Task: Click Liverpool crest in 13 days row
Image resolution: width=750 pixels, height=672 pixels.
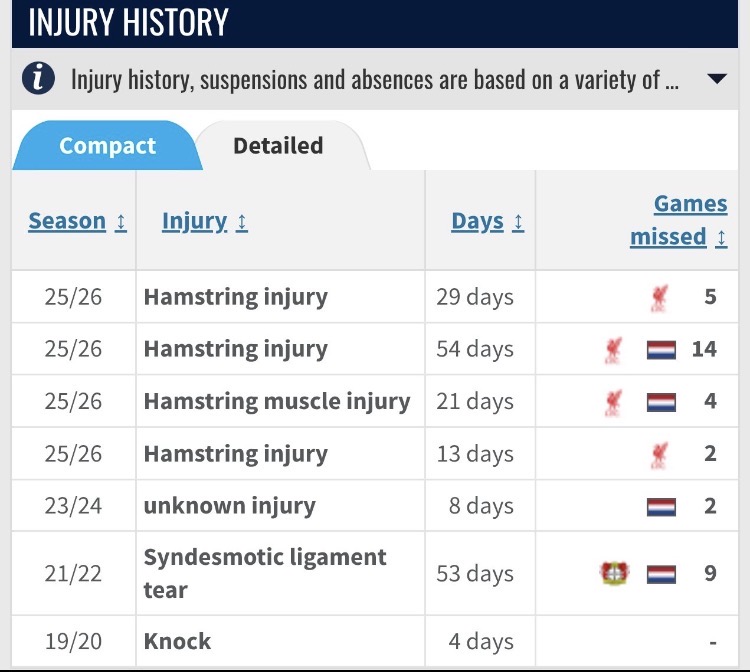Action: click(x=659, y=454)
